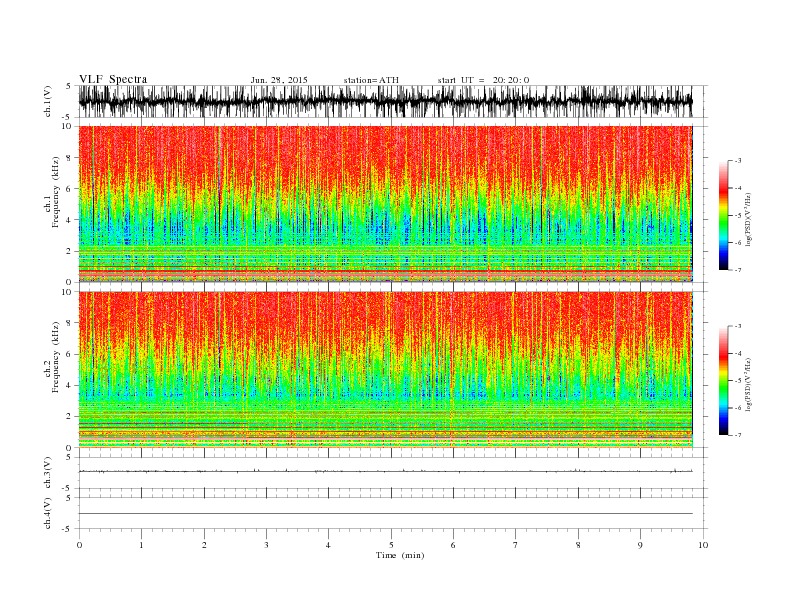
Task: Click the time axis tick label "3"
Action: point(266,545)
